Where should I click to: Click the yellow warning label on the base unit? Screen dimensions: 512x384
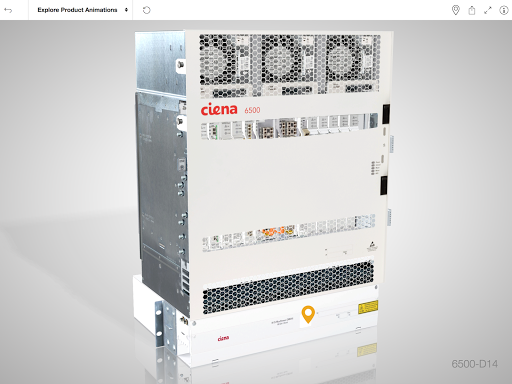(368, 307)
